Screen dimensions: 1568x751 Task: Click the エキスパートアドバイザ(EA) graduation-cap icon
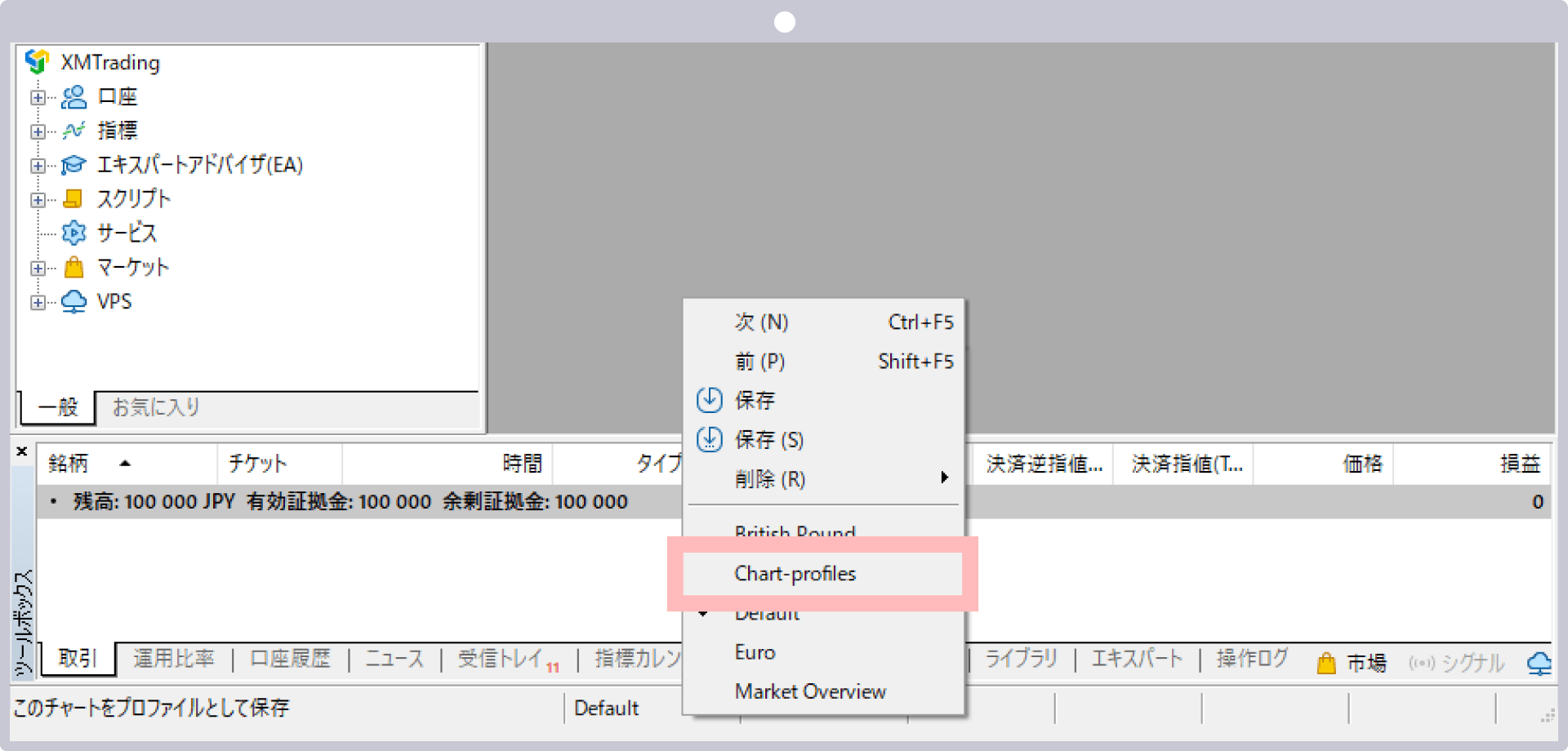73,164
